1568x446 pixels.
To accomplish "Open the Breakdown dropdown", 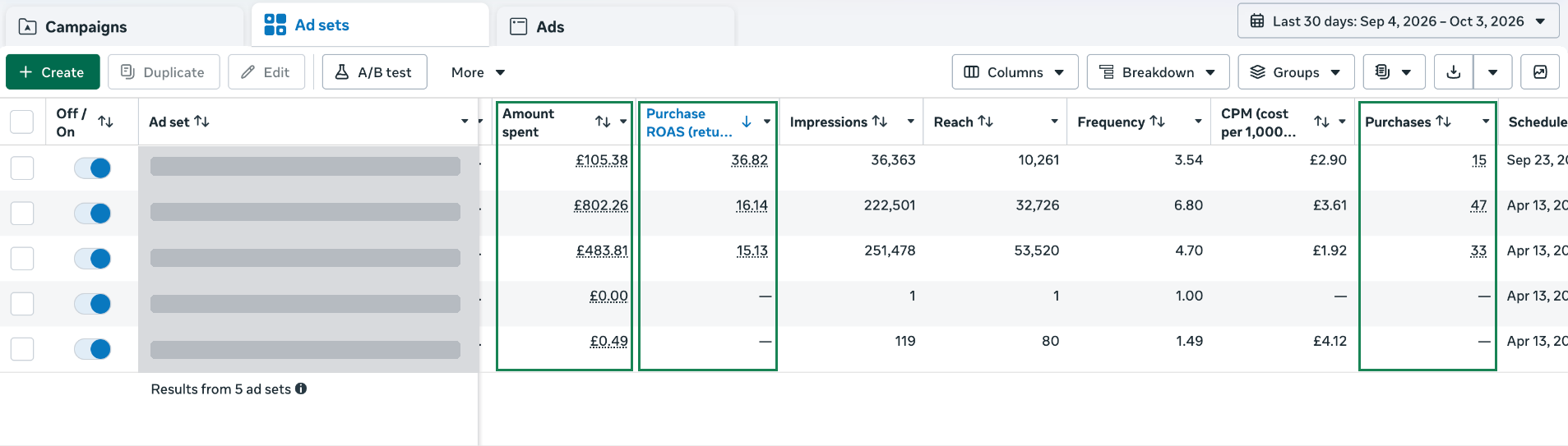I will (1158, 72).
